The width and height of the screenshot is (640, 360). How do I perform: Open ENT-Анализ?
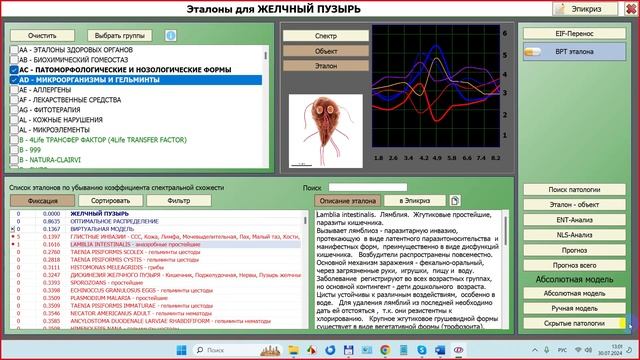[574, 220]
